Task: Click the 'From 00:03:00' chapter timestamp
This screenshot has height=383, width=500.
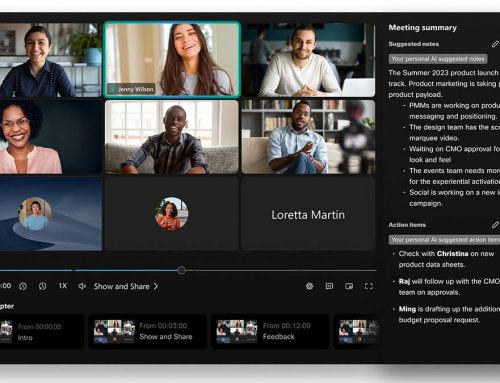Action: 163,326
